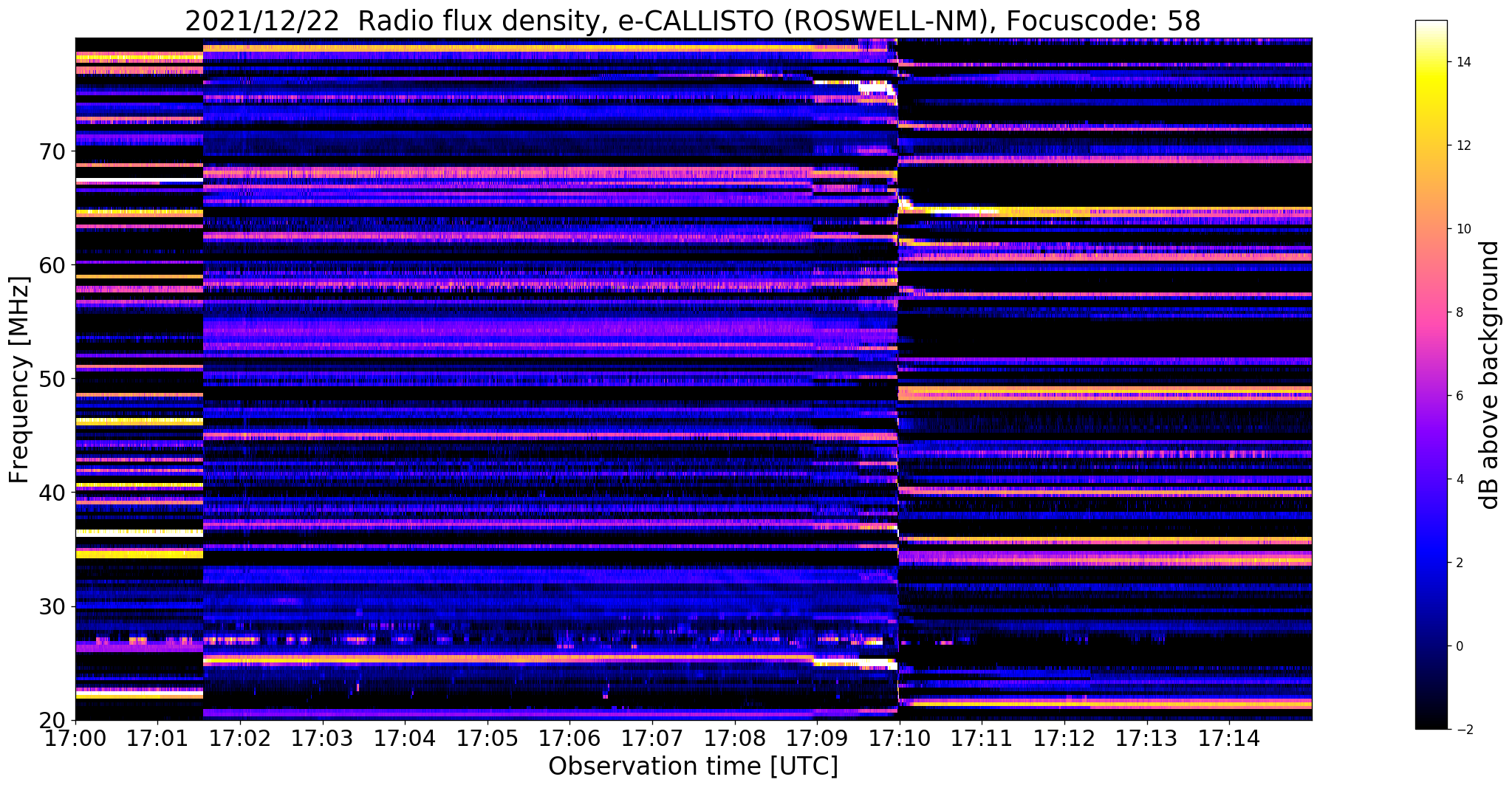The height and width of the screenshot is (788, 1512).
Task: Click the colorbar tick label 4
Action: point(1460,479)
